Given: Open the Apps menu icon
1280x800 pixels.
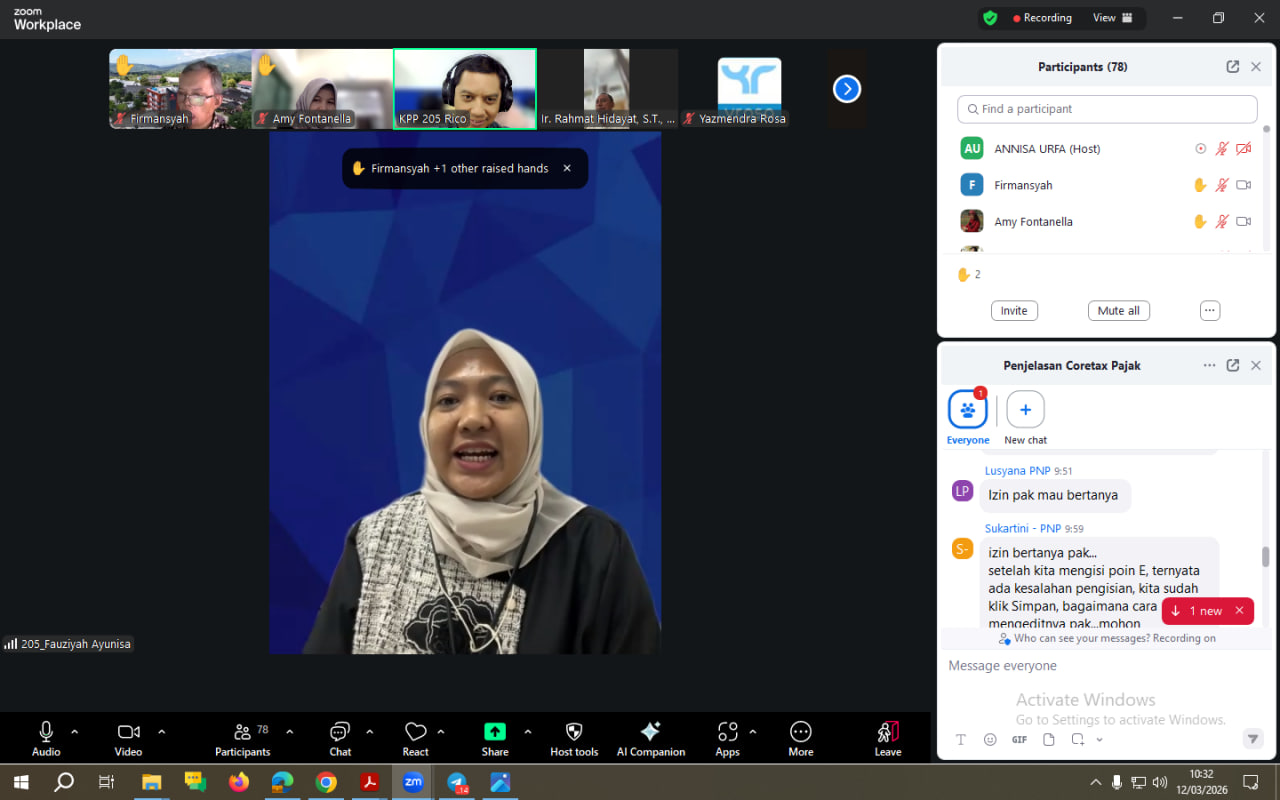Looking at the screenshot, I should tap(727, 738).
